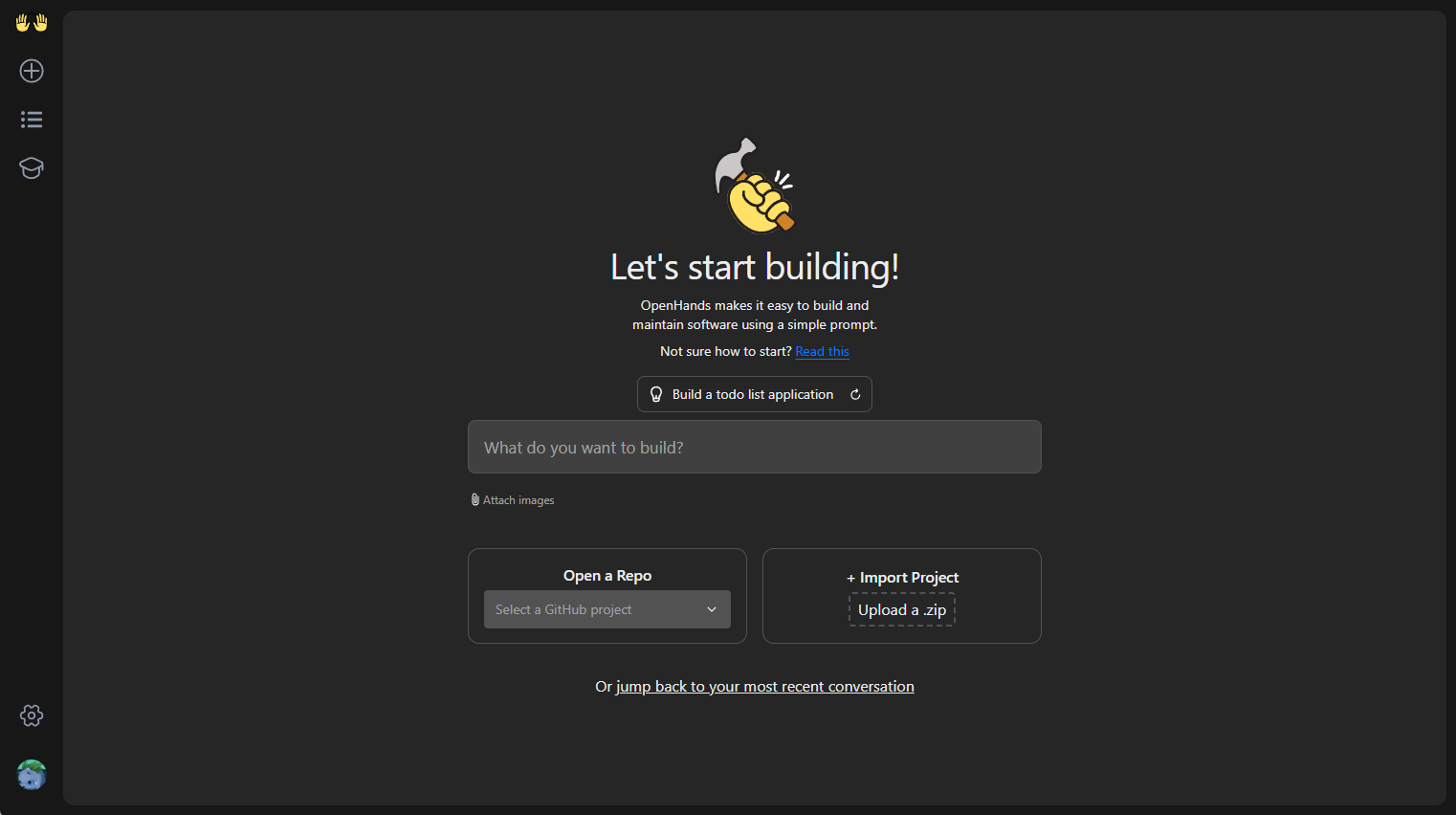Click the paperclip attach icon
This screenshot has height=815, width=1456.
[475, 499]
